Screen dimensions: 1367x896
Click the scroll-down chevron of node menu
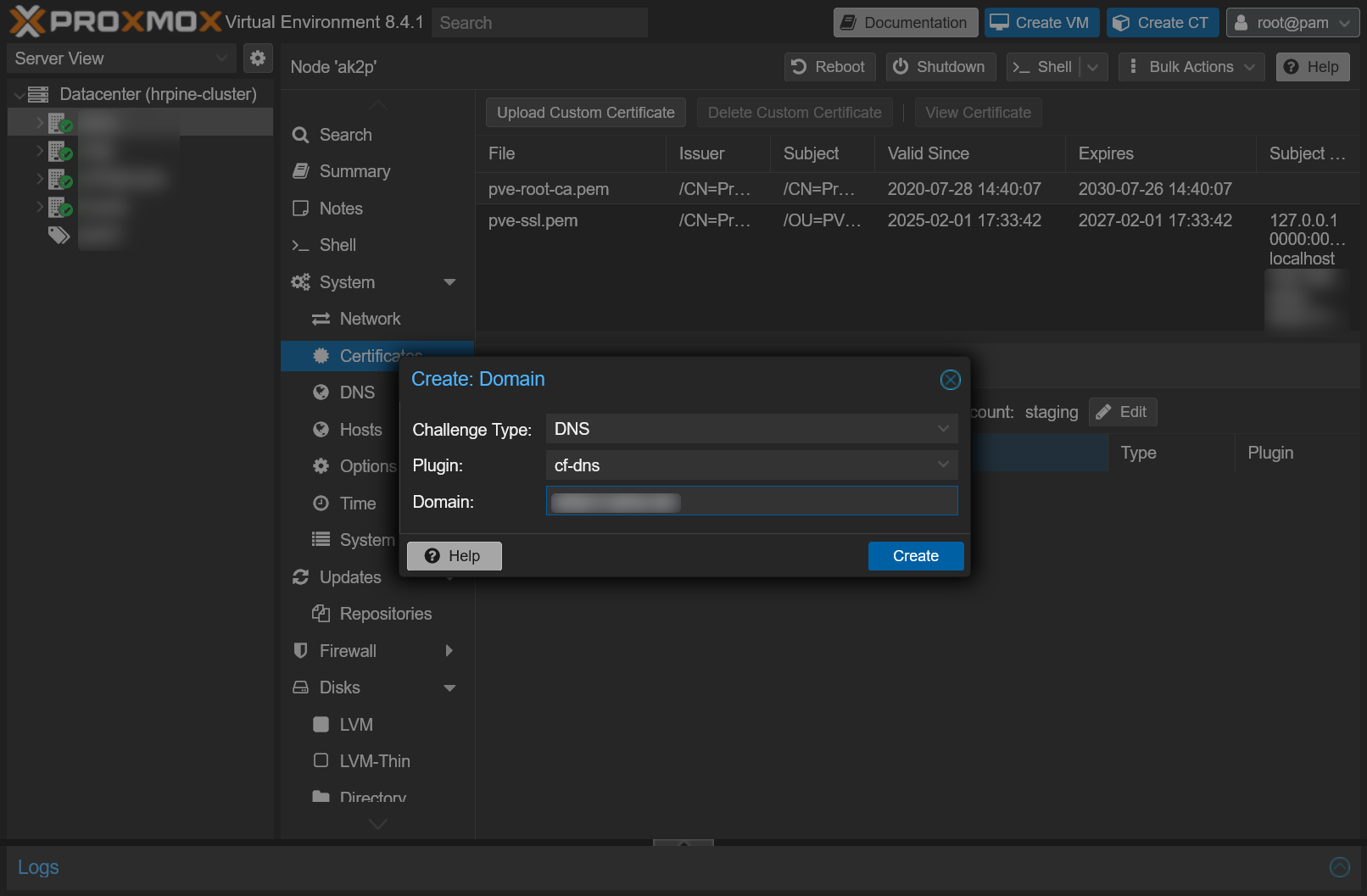pyautogui.click(x=378, y=823)
